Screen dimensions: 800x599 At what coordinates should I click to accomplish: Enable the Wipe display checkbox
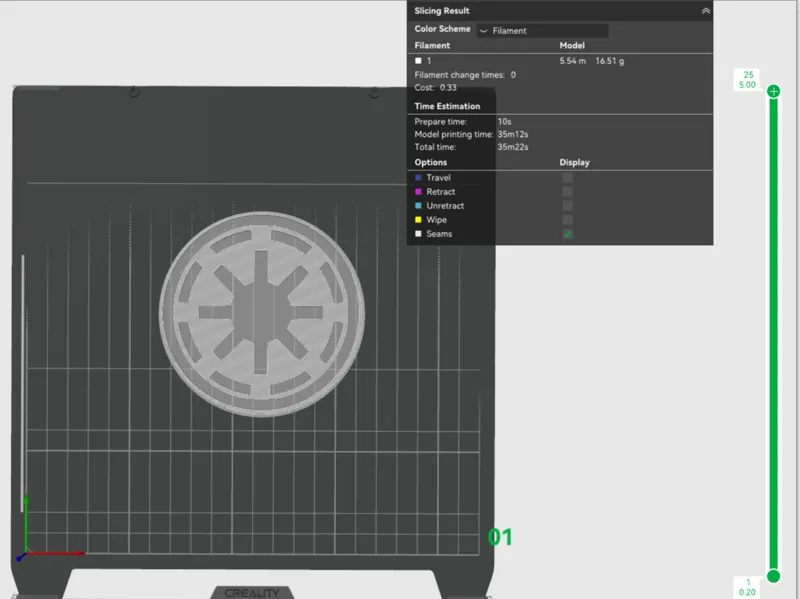coord(567,220)
